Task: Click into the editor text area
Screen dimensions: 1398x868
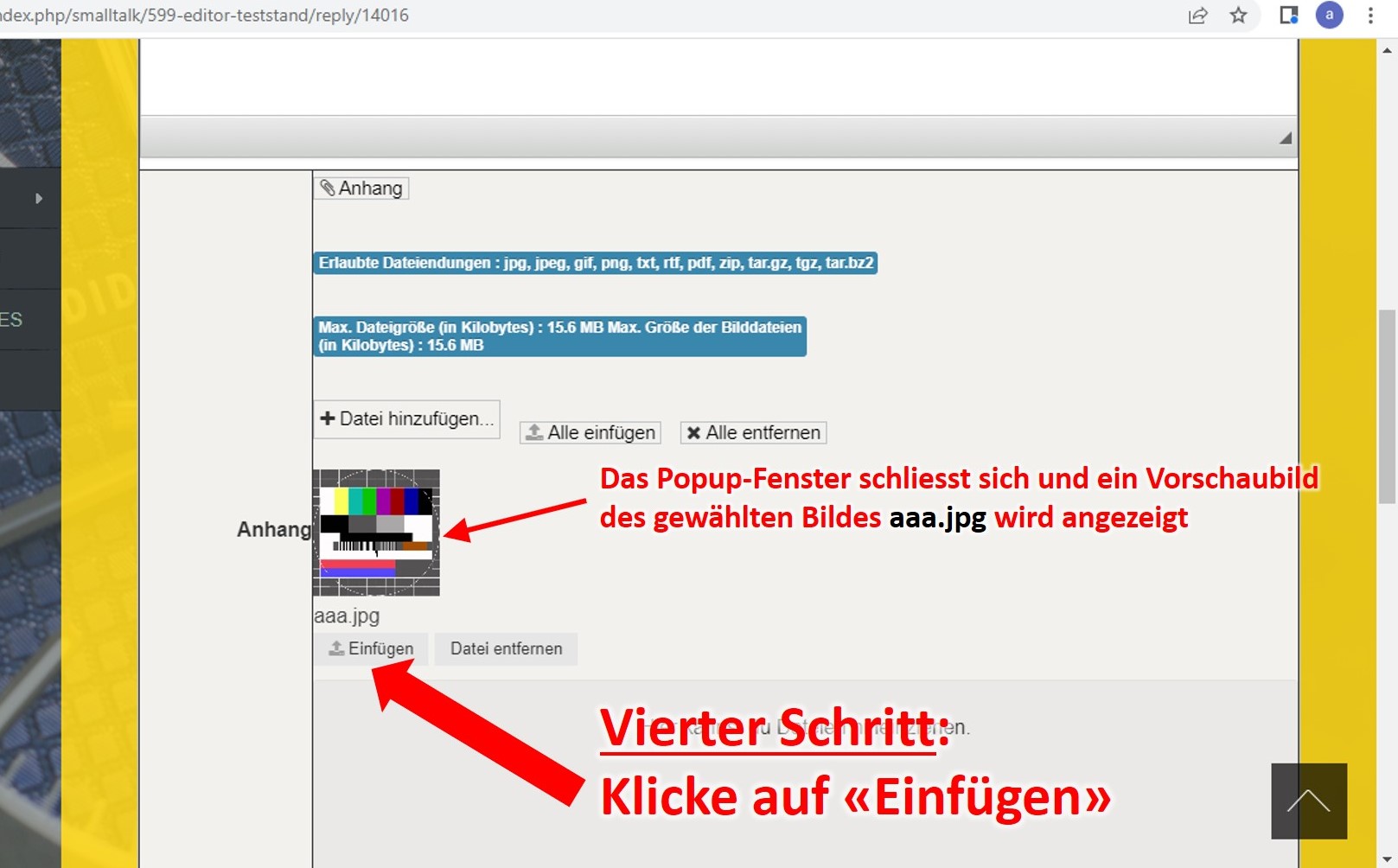Action: (718, 77)
